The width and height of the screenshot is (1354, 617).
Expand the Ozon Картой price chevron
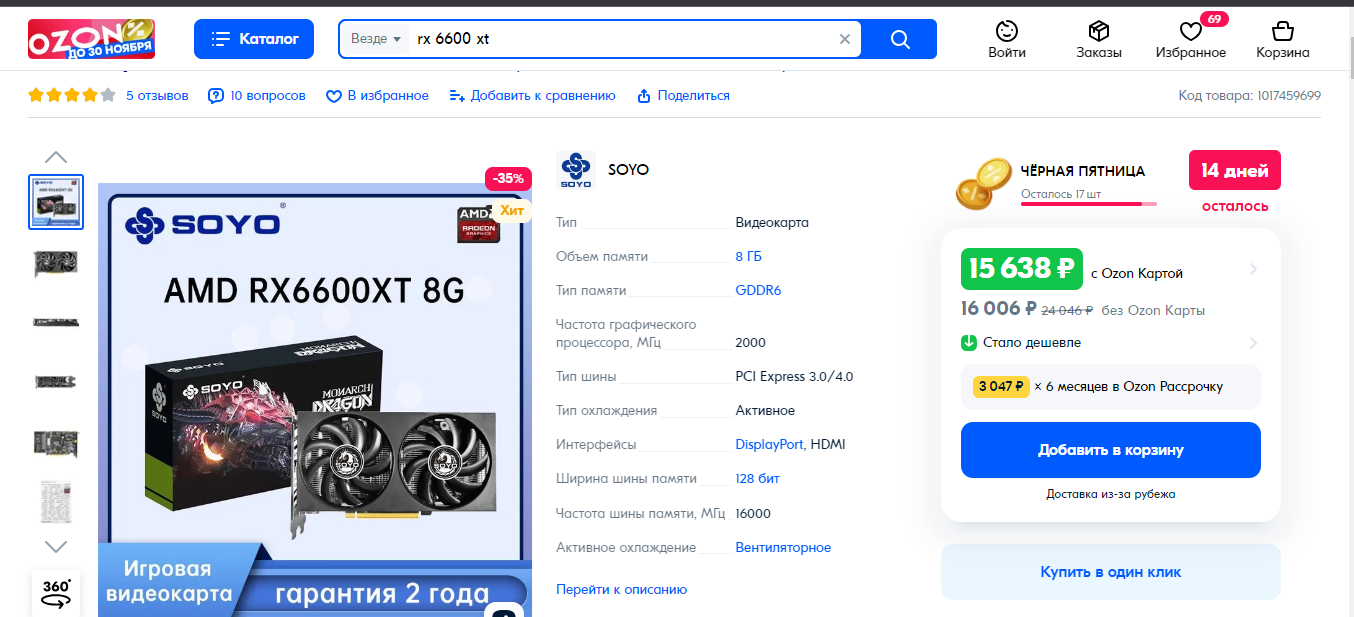pyautogui.click(x=1253, y=270)
